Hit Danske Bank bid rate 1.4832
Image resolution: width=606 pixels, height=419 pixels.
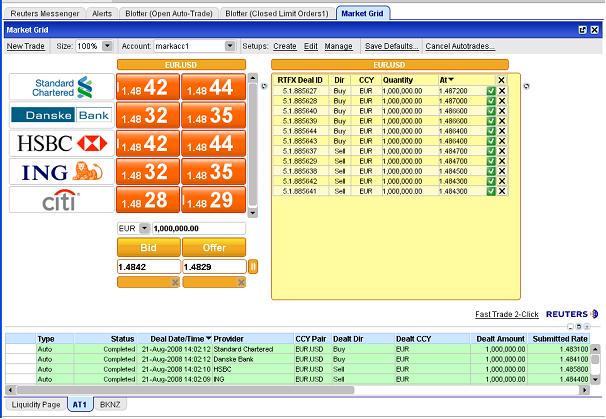tap(148, 115)
